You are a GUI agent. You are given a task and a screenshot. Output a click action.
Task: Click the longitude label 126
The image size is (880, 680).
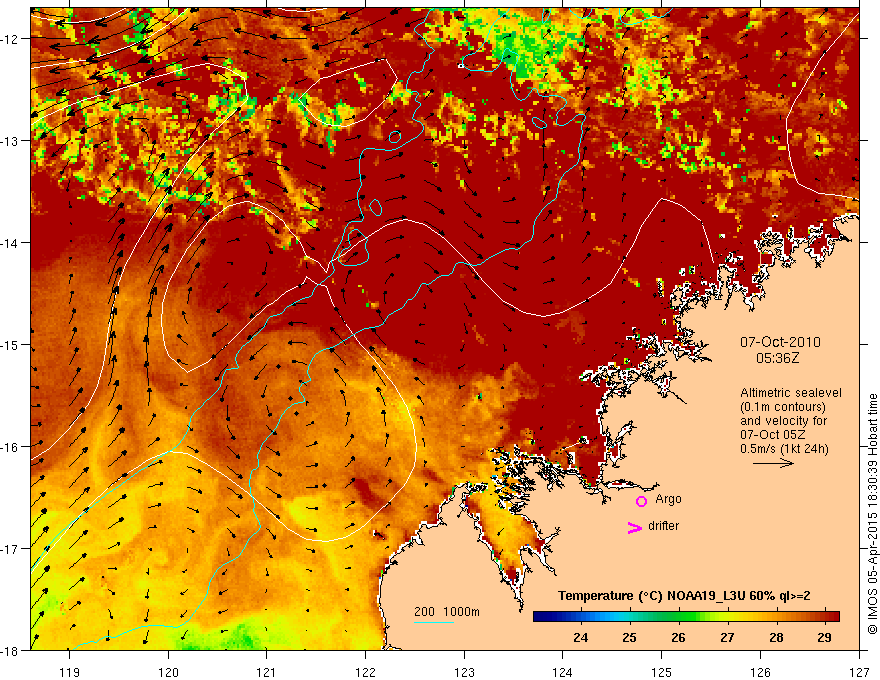pyautogui.click(x=760, y=672)
